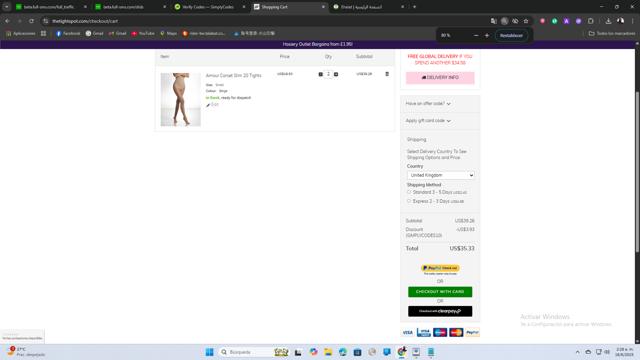Delete Amour Corset tights from cart
This screenshot has width=640, height=360.
[x=387, y=74]
